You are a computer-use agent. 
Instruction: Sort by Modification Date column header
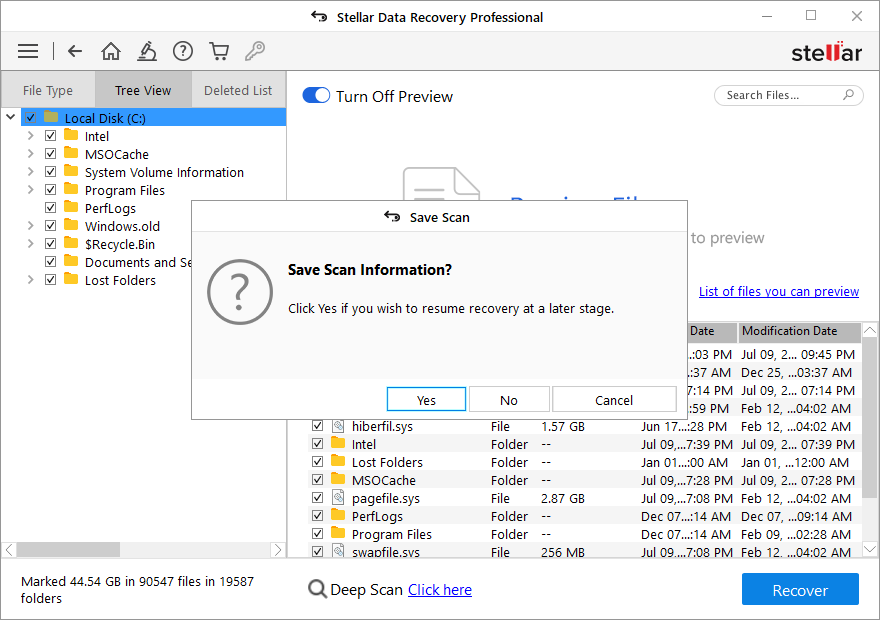click(800, 331)
